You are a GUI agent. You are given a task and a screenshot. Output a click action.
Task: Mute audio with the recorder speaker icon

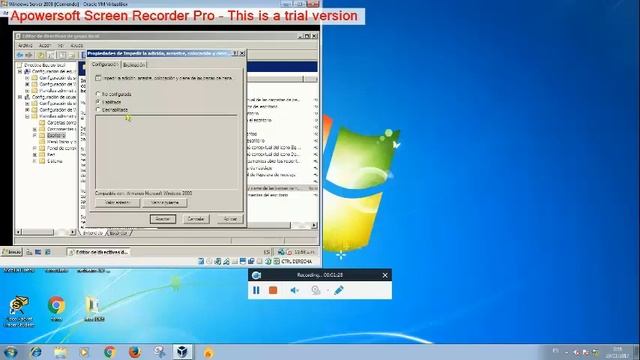click(294, 290)
